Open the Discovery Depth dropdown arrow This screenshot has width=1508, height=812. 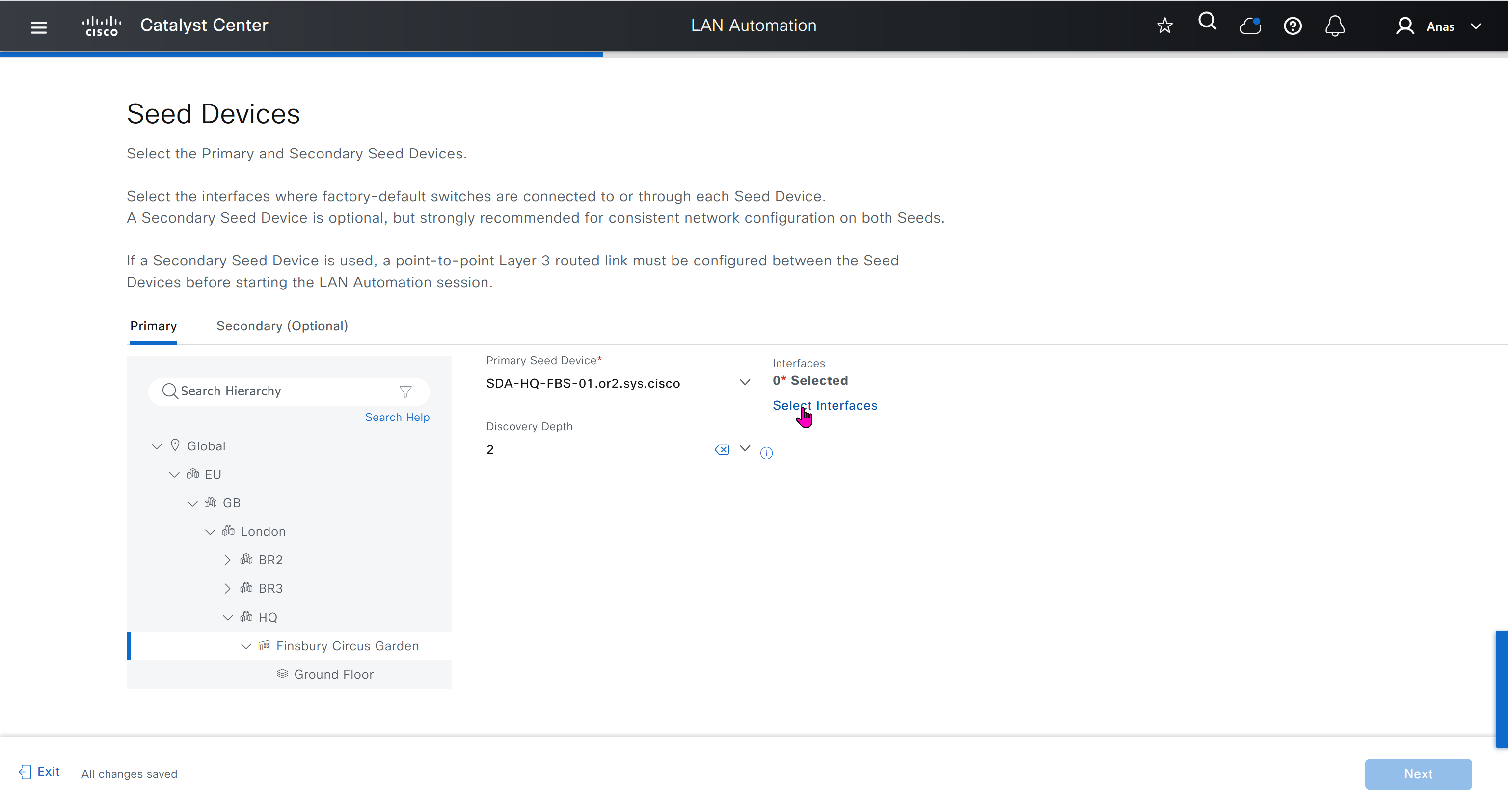click(744, 449)
